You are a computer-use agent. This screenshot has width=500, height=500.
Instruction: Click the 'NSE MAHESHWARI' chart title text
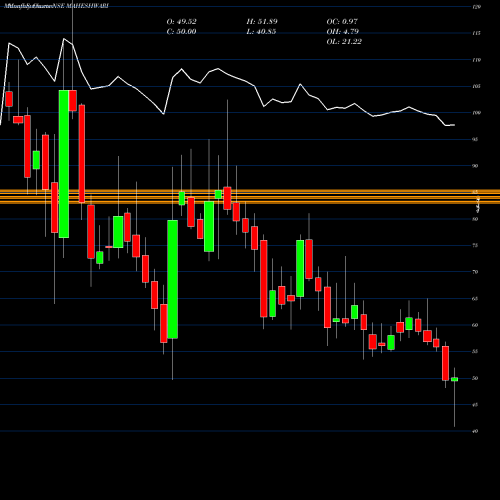coord(80,6)
